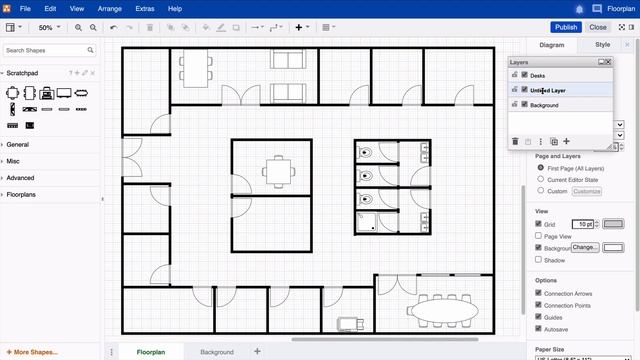Open the comments icon in title bar
This screenshot has width=640, height=360.
(x=597, y=9)
